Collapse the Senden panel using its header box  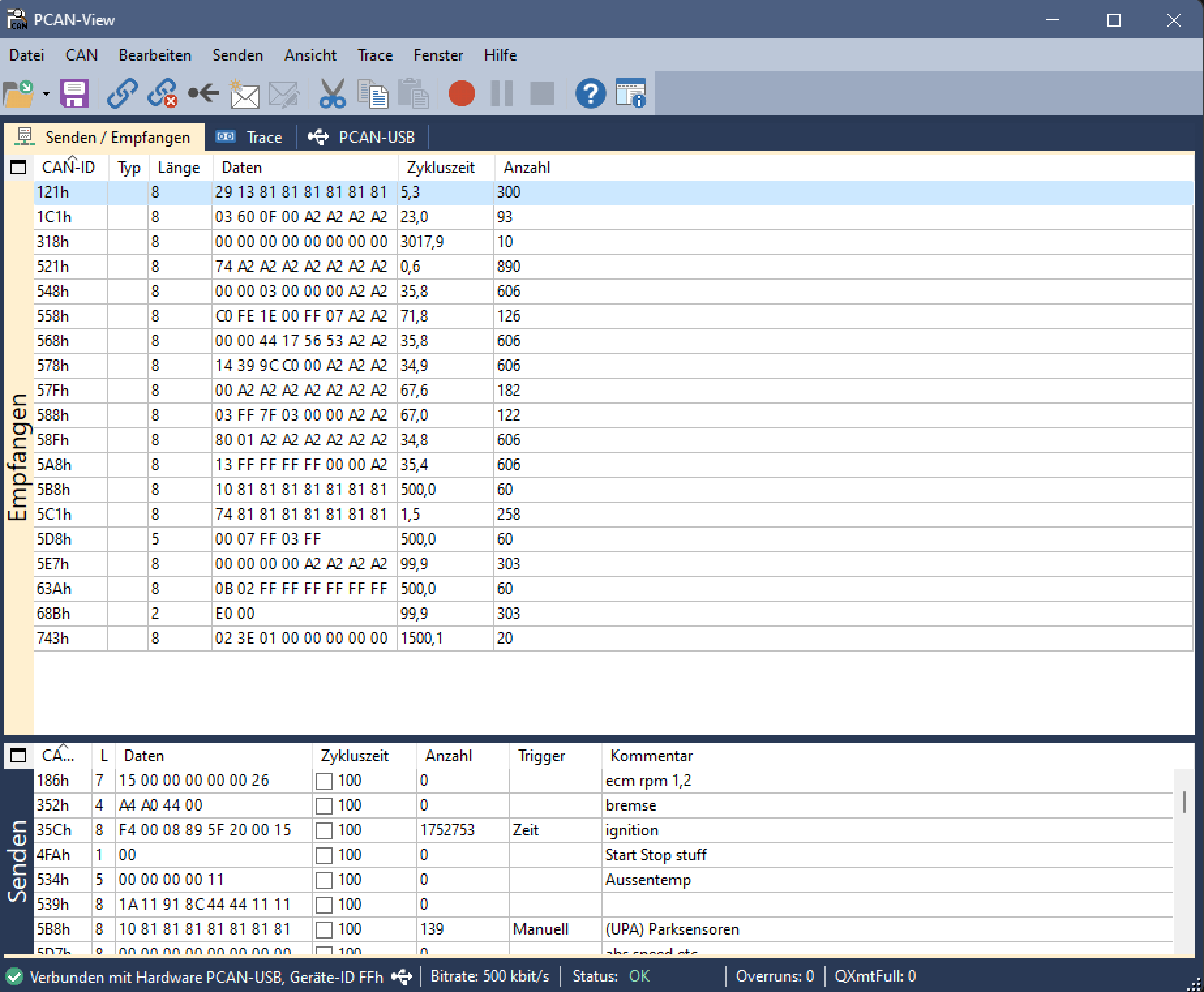(18, 756)
